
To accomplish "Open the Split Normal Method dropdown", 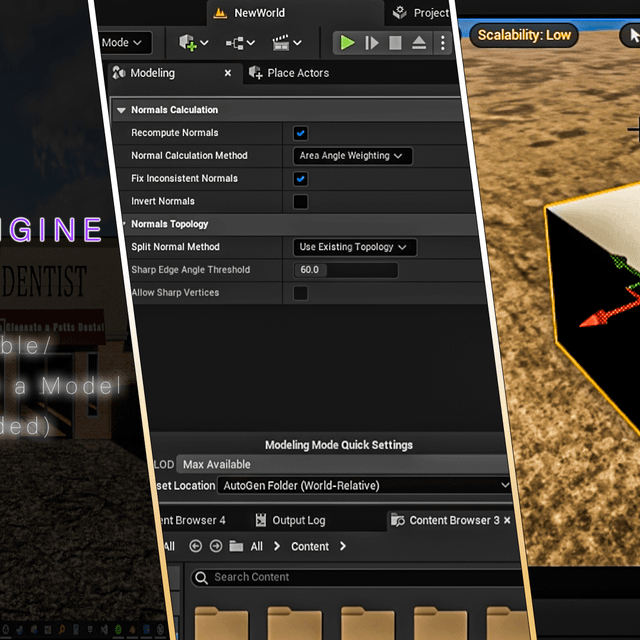I will point(355,247).
